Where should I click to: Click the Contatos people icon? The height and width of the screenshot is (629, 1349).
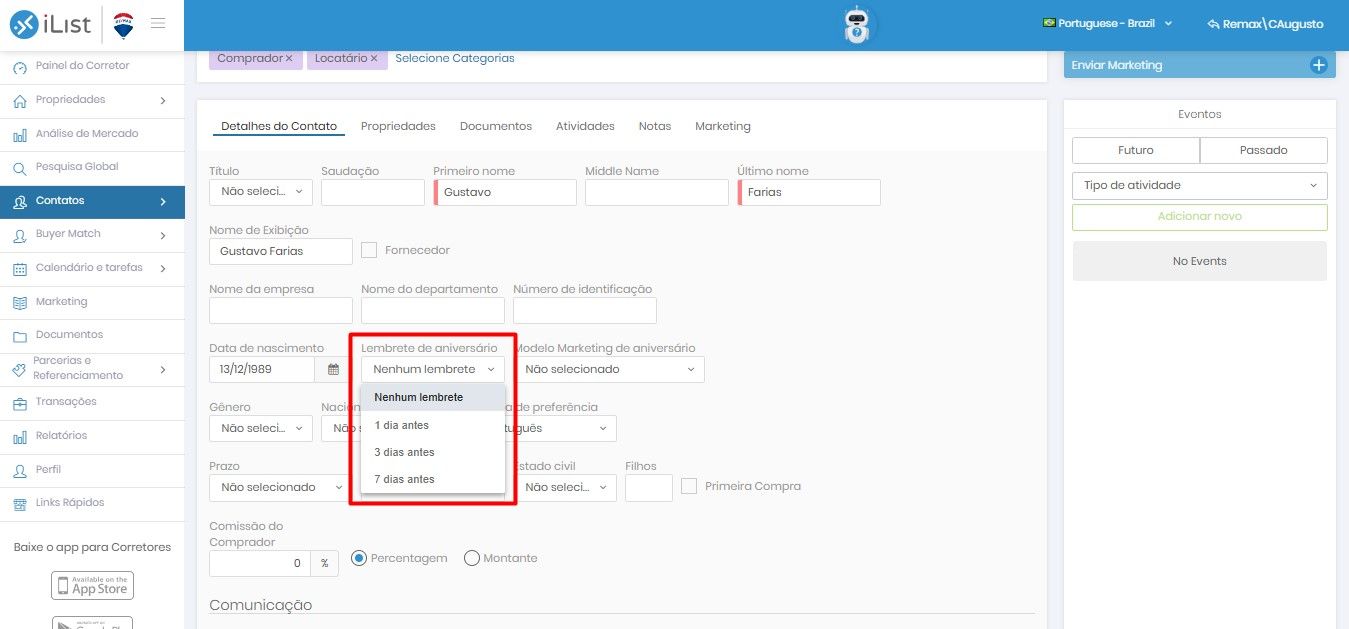[20, 201]
